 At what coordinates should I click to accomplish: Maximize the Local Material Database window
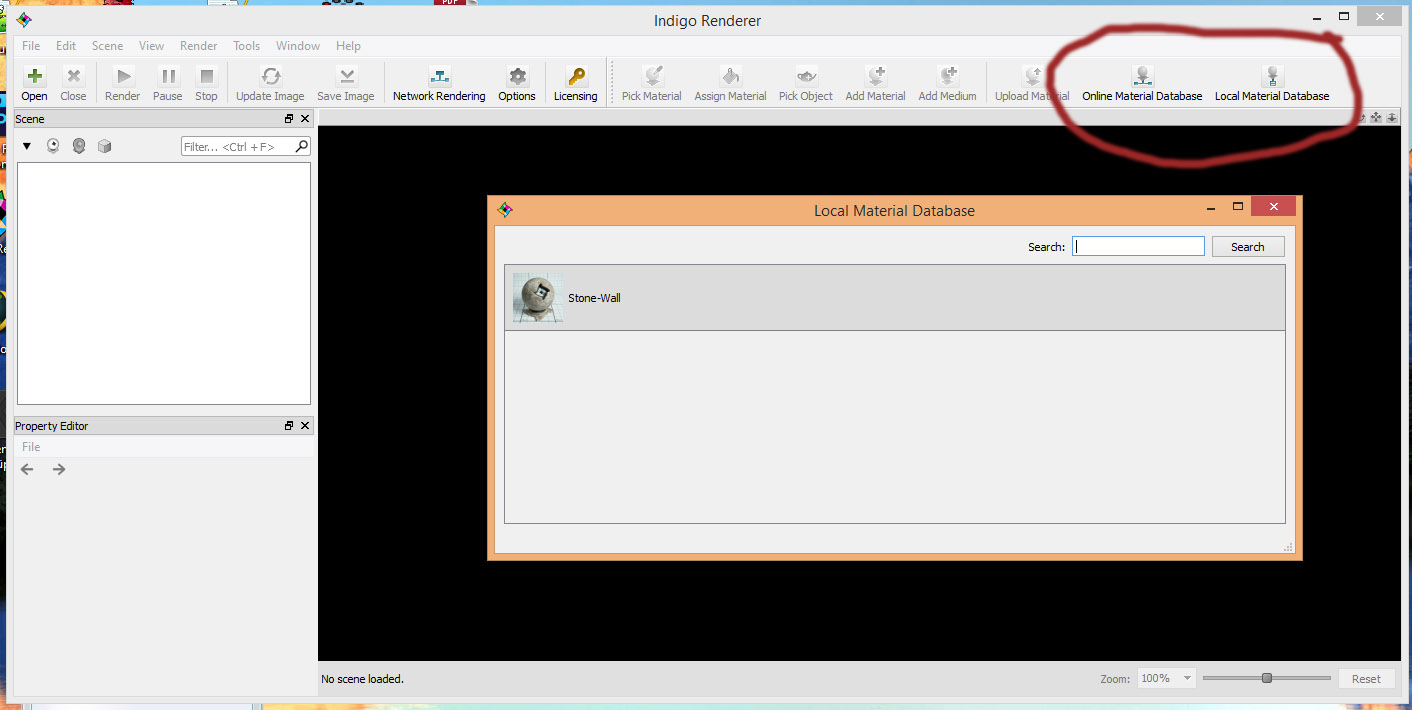[1237, 207]
